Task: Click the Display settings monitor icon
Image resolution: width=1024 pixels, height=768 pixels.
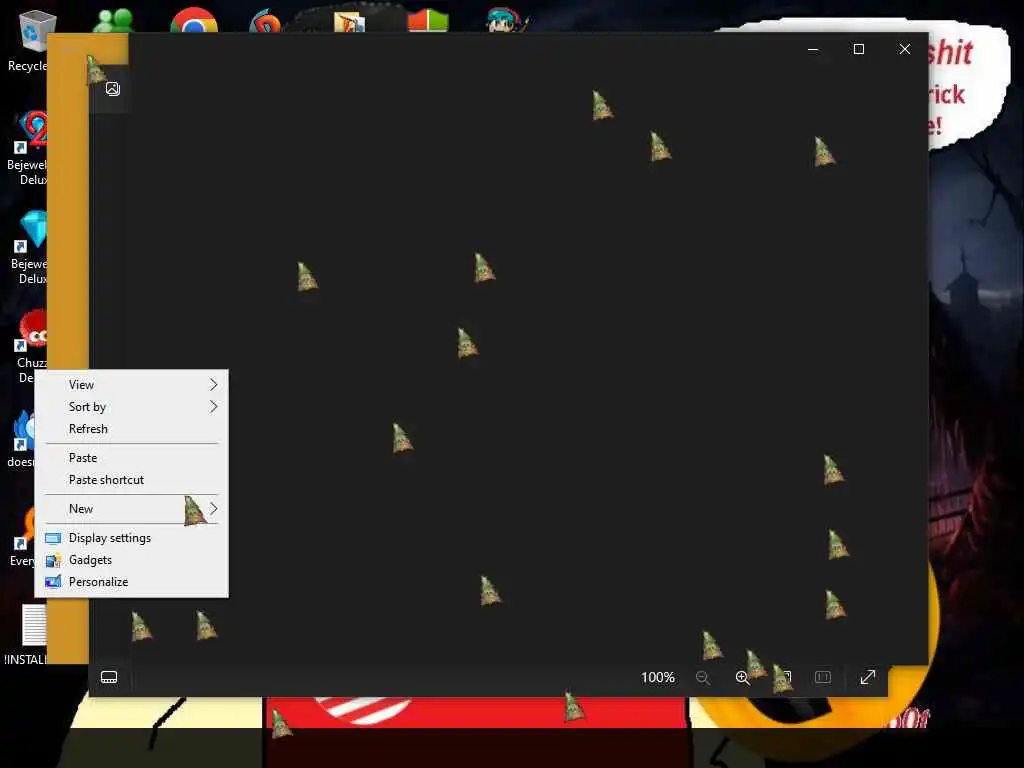Action: click(x=53, y=538)
